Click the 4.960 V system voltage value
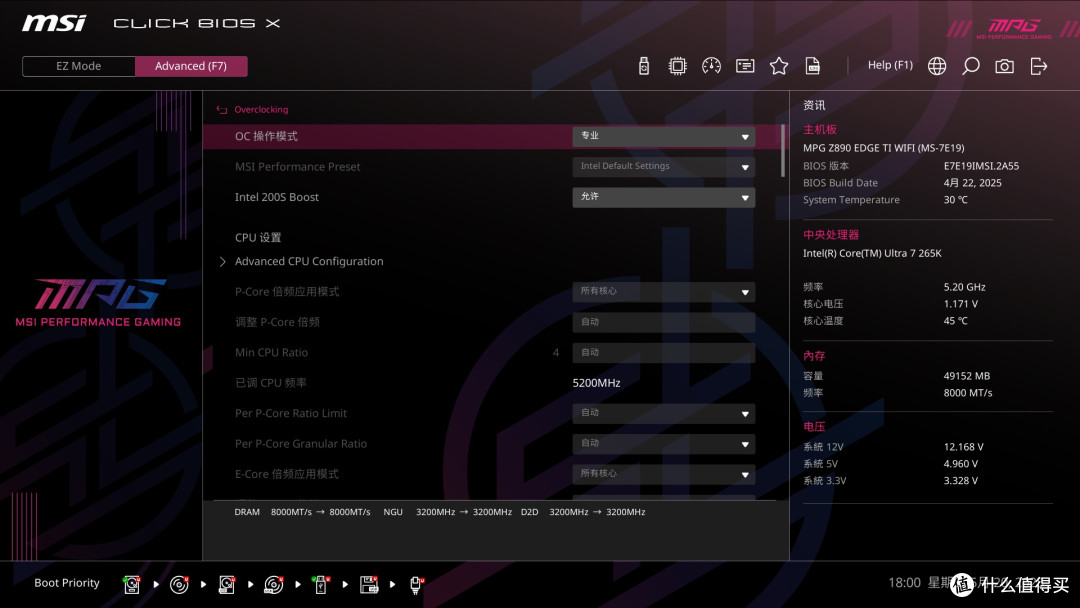The width and height of the screenshot is (1080, 608). coord(961,464)
